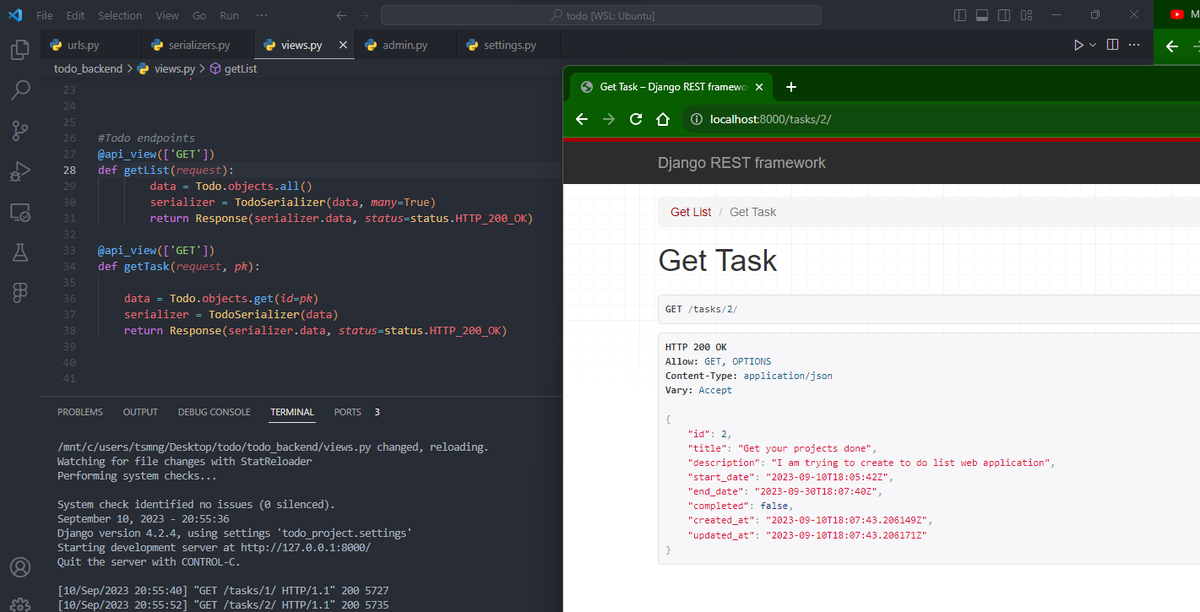
Task: Open the PROBLEMS panel tab
Action: 80,412
